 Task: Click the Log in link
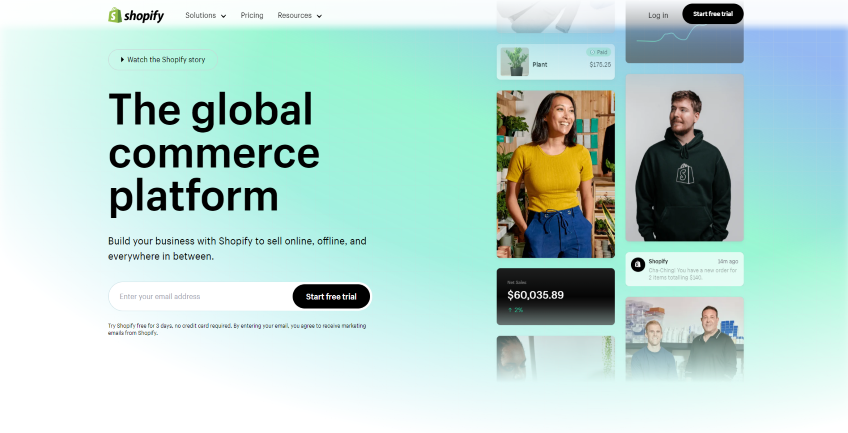pyautogui.click(x=658, y=16)
